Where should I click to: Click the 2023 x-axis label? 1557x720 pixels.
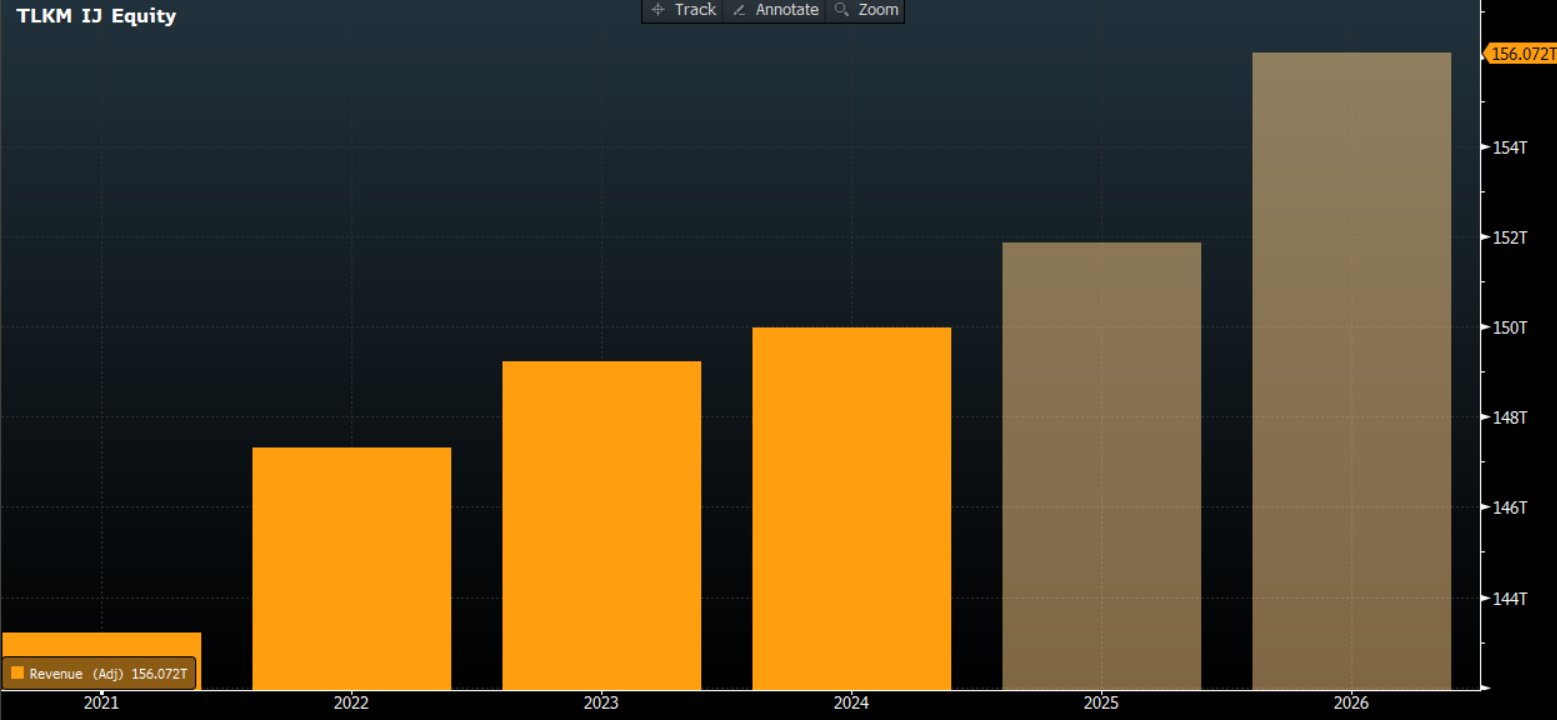[601, 703]
